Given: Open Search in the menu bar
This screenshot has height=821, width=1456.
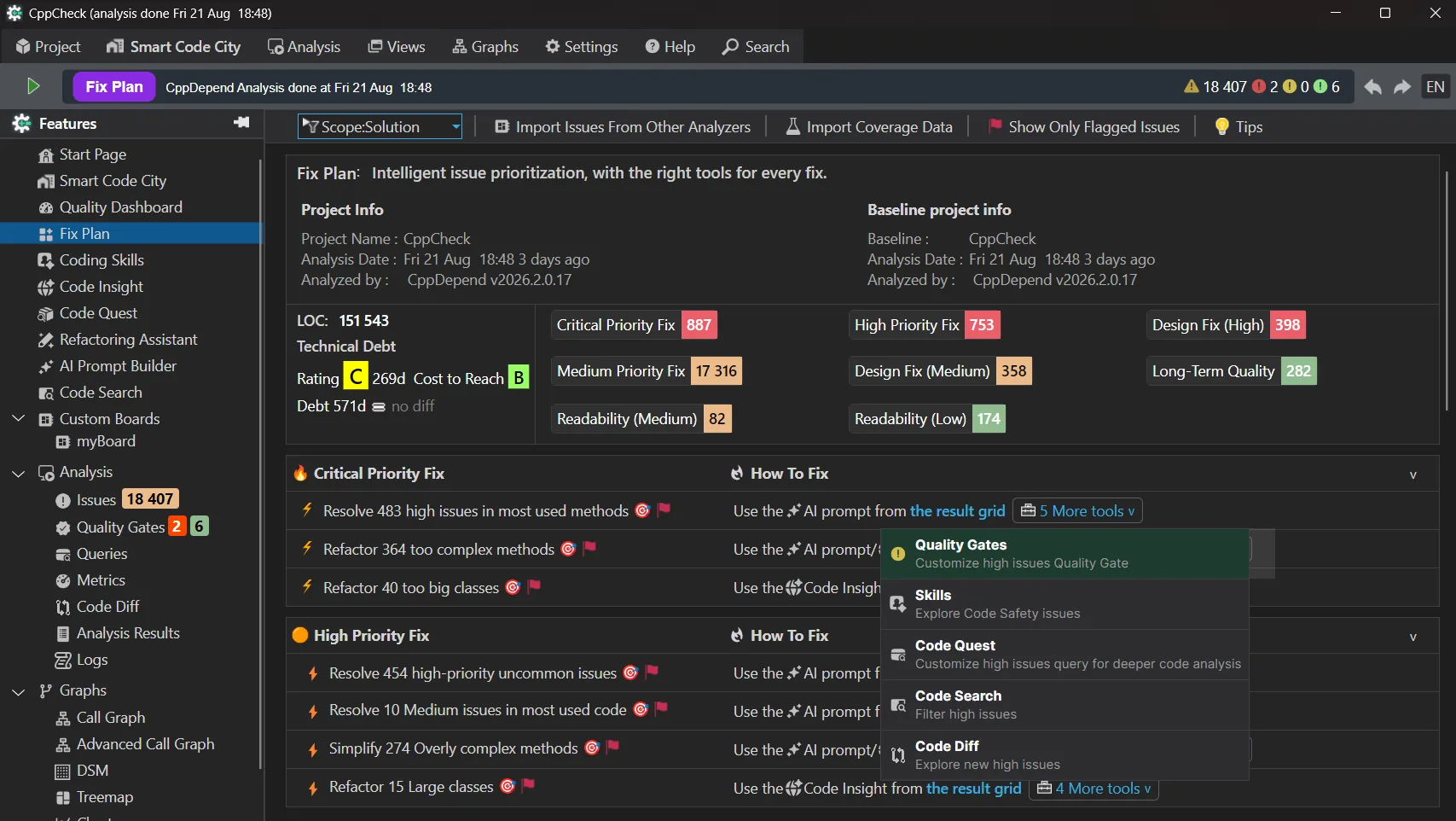Looking at the screenshot, I should 756,46.
